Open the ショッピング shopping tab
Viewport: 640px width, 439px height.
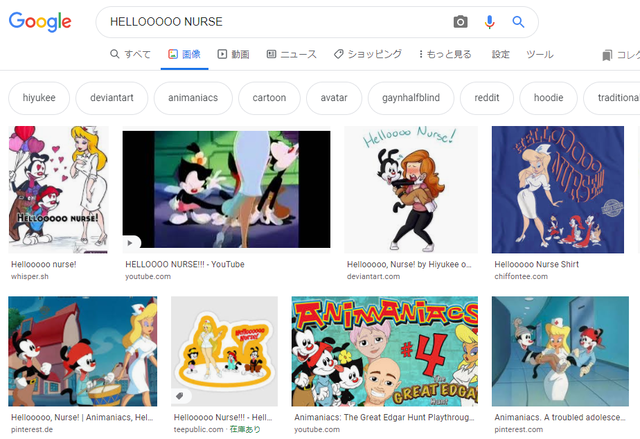click(367, 54)
